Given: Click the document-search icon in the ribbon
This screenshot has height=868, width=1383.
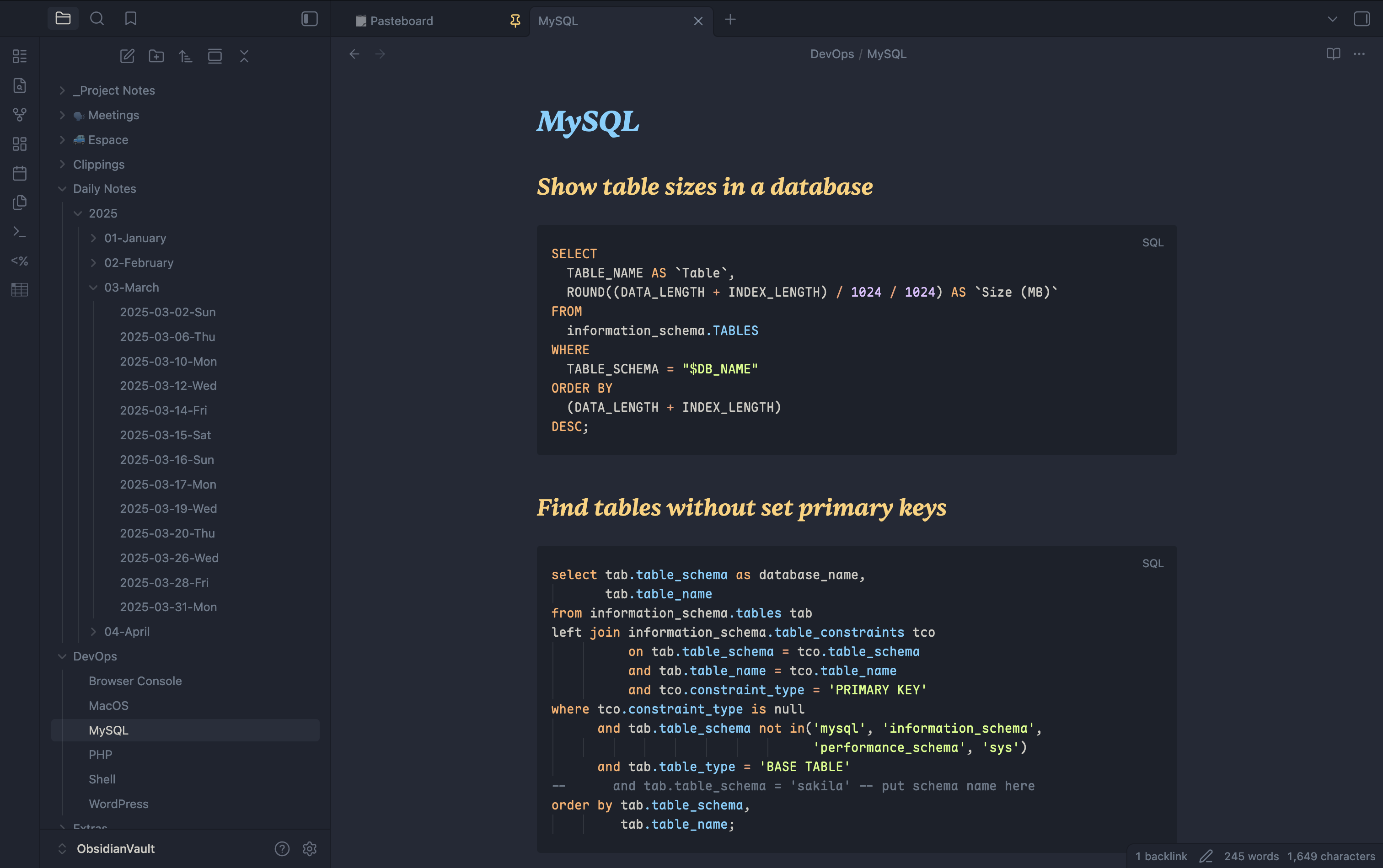Looking at the screenshot, I should point(20,85).
